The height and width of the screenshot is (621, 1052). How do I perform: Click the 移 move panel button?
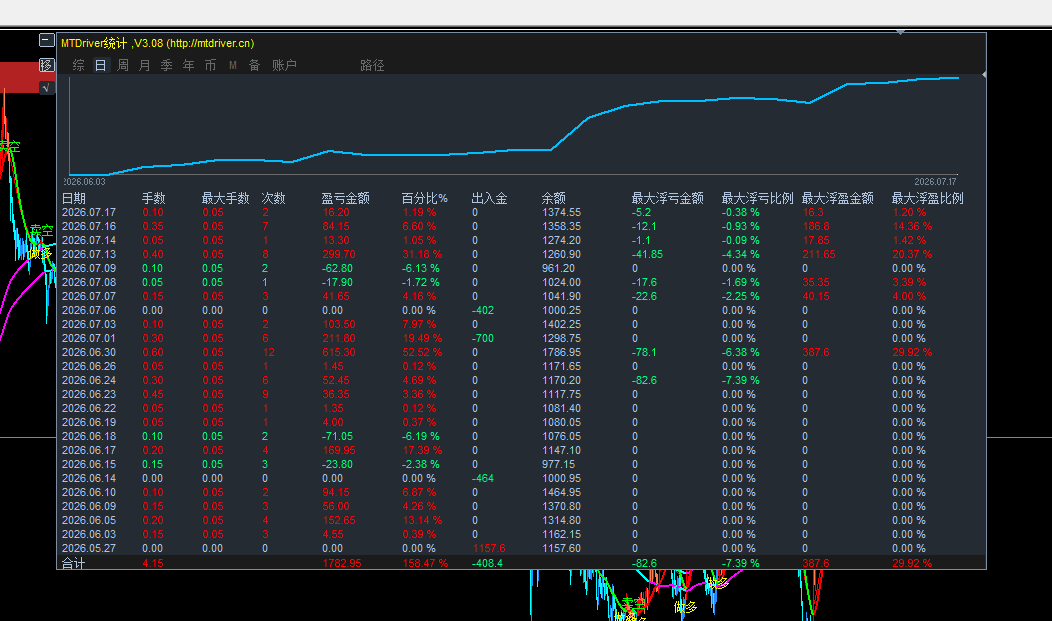[x=46, y=65]
